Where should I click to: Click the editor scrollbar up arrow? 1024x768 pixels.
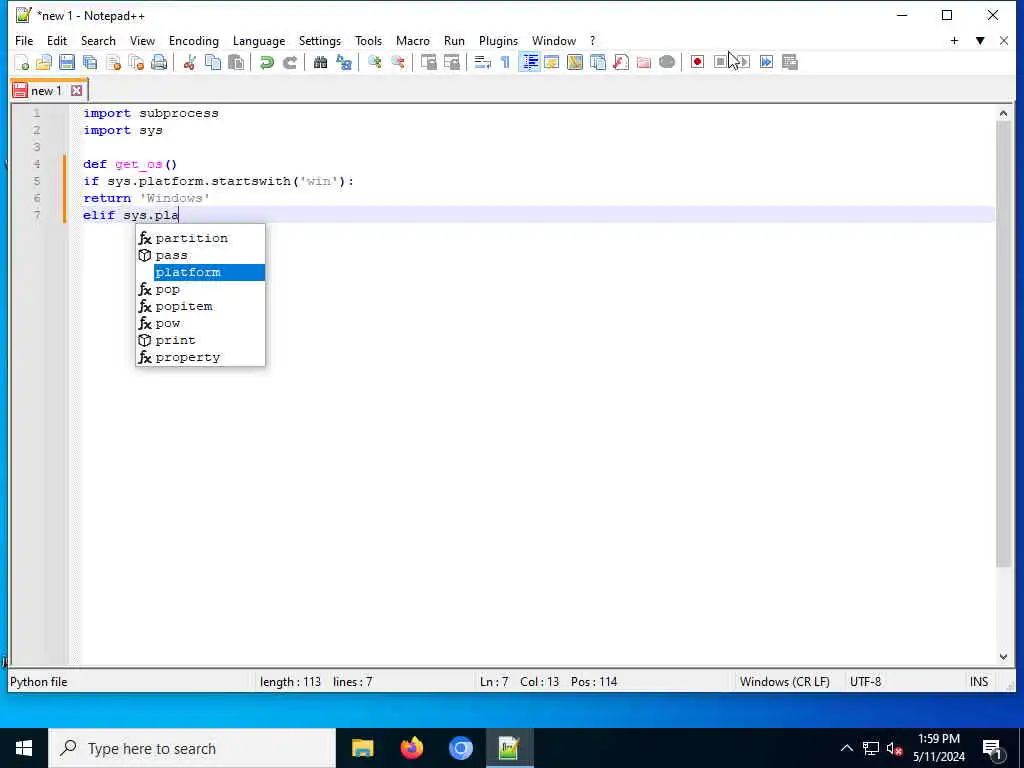pos(1003,114)
